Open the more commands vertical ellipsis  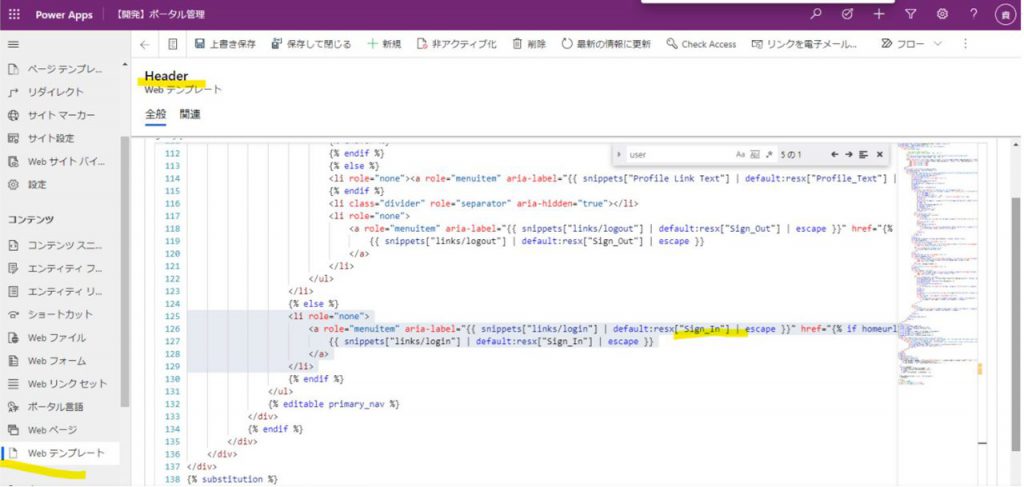tap(965, 44)
